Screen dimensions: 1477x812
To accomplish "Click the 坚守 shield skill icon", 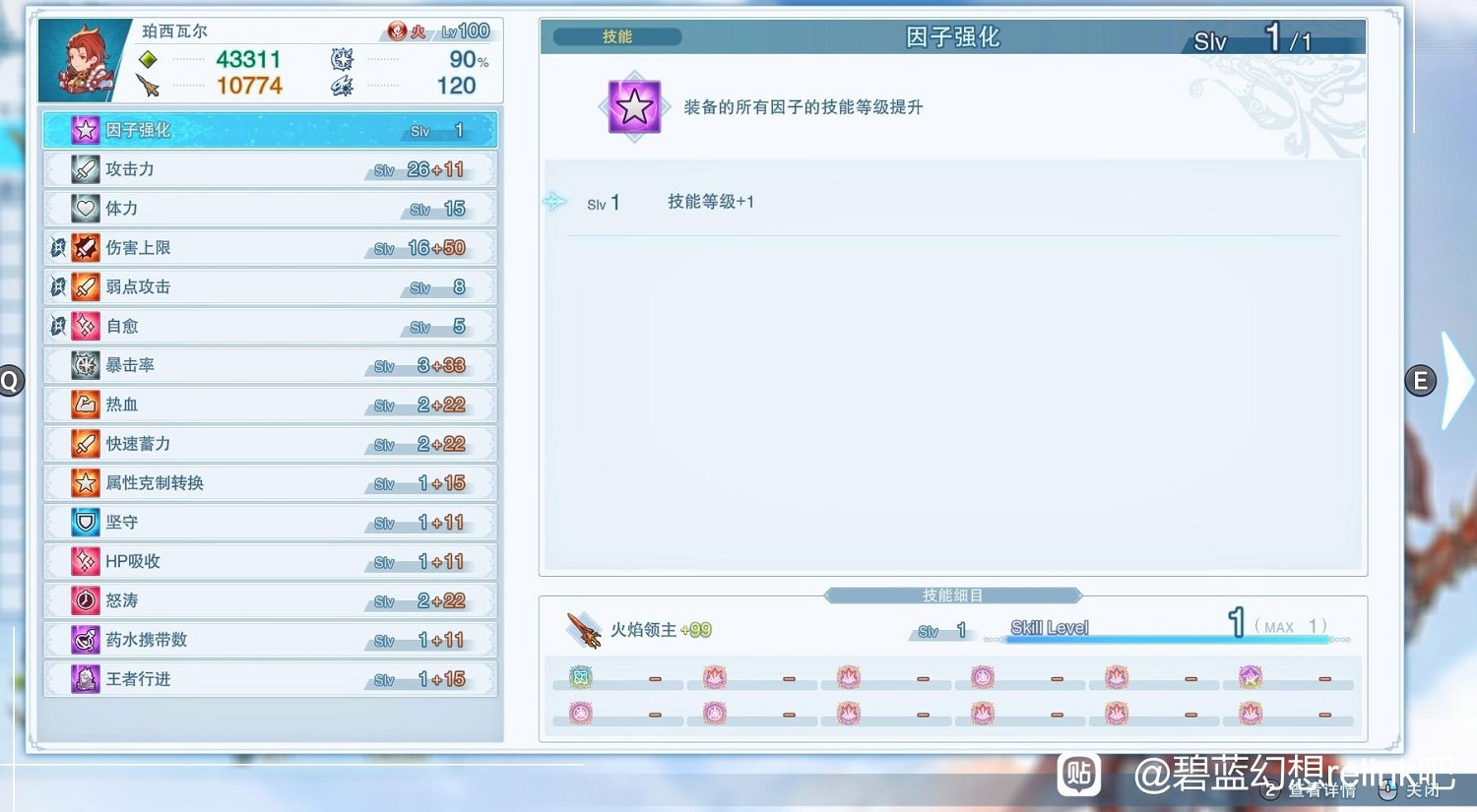I will point(85,522).
